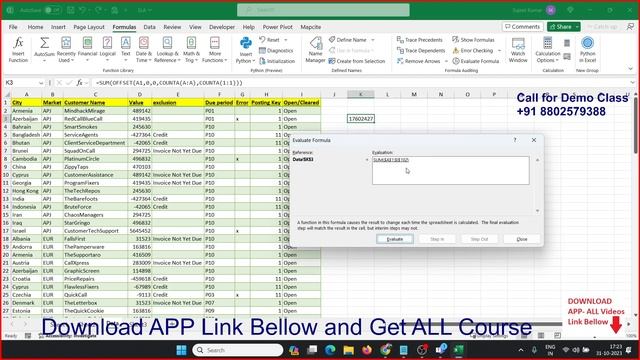Click the Select All corner button
Image resolution: width=640 pixels, height=360 pixels.
6,94
